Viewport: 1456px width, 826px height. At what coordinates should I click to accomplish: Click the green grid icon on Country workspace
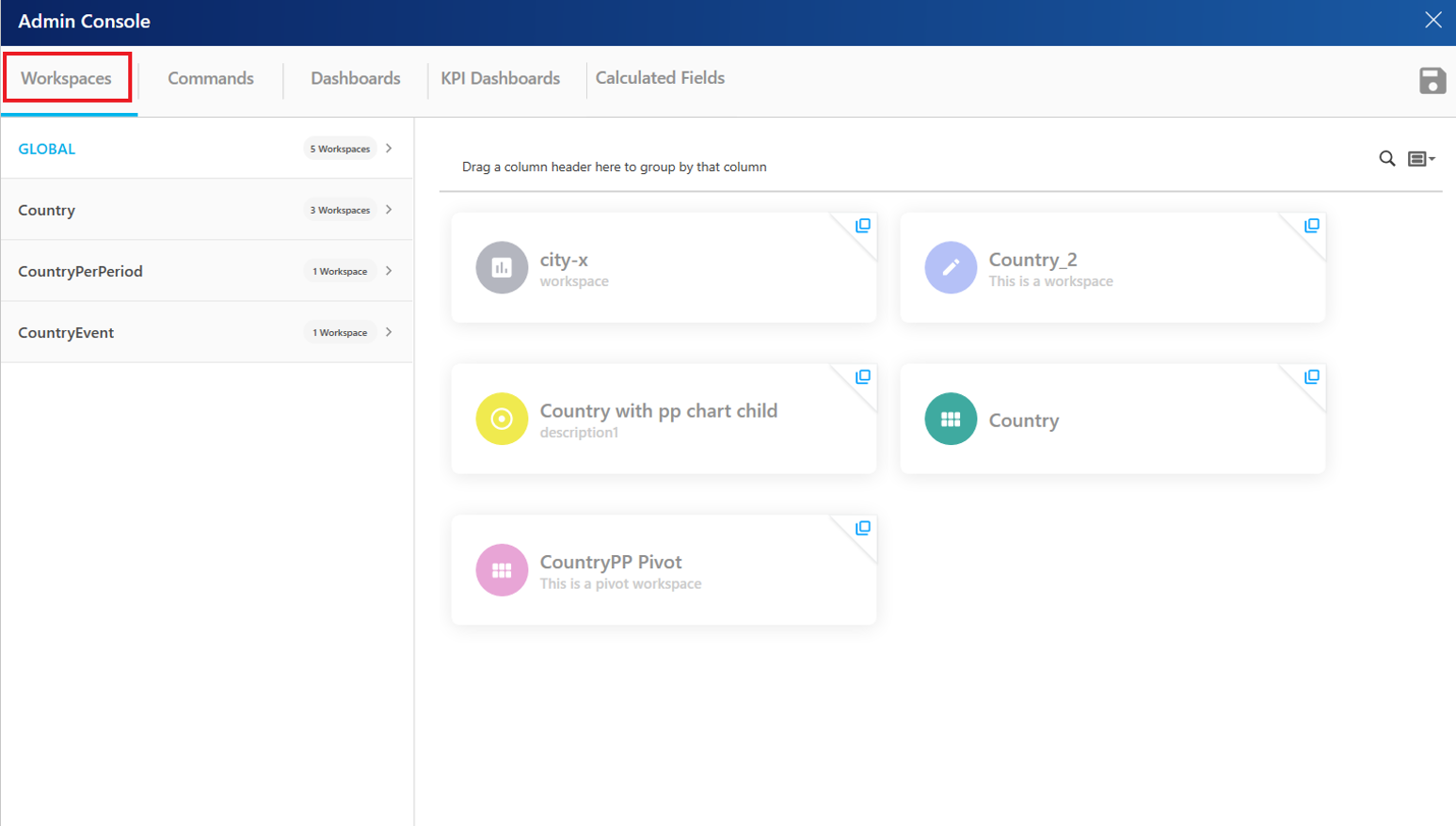tap(950, 419)
